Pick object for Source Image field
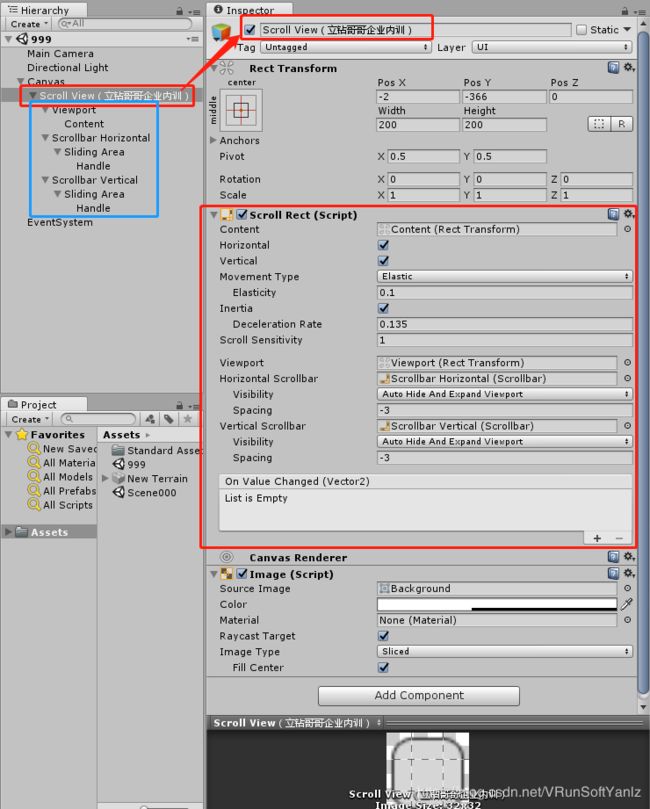Viewport: 650px width, 809px height. coord(627,588)
